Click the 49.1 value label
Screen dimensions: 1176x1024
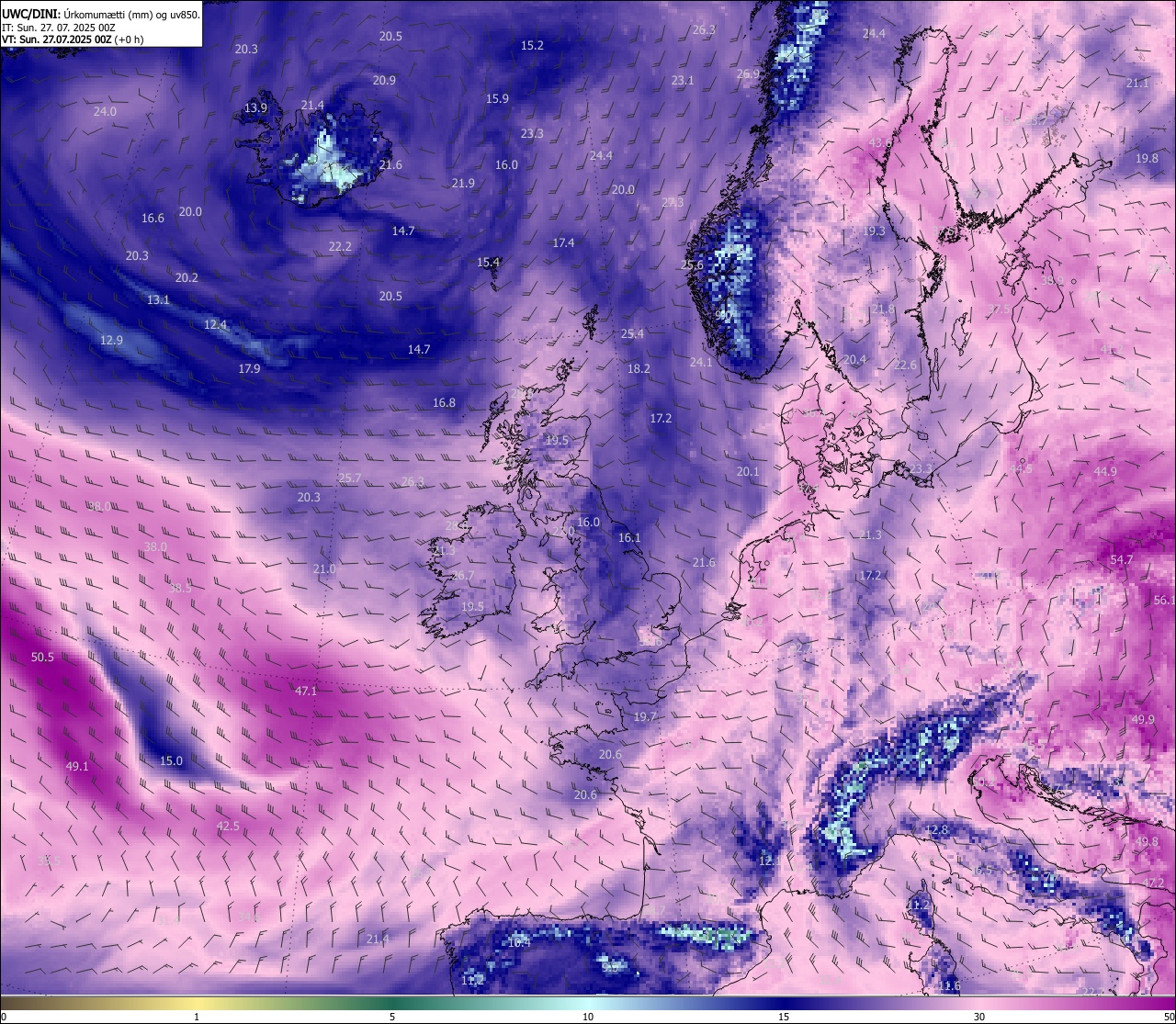(x=77, y=766)
